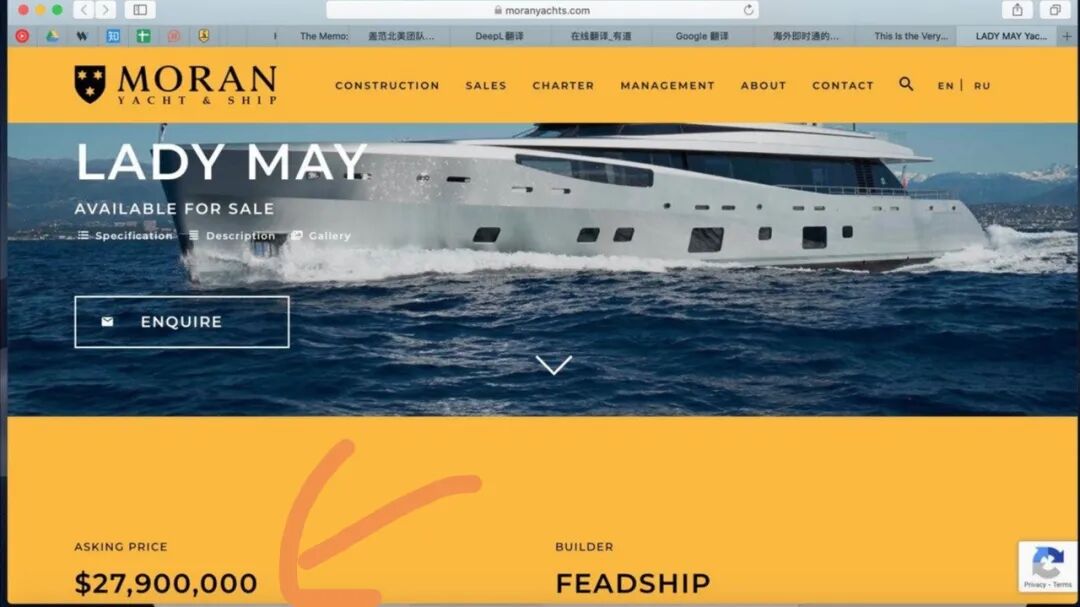Viewport: 1080px width, 607px height.
Task: Click the reCAPTCHA badge
Action: click(1048, 566)
